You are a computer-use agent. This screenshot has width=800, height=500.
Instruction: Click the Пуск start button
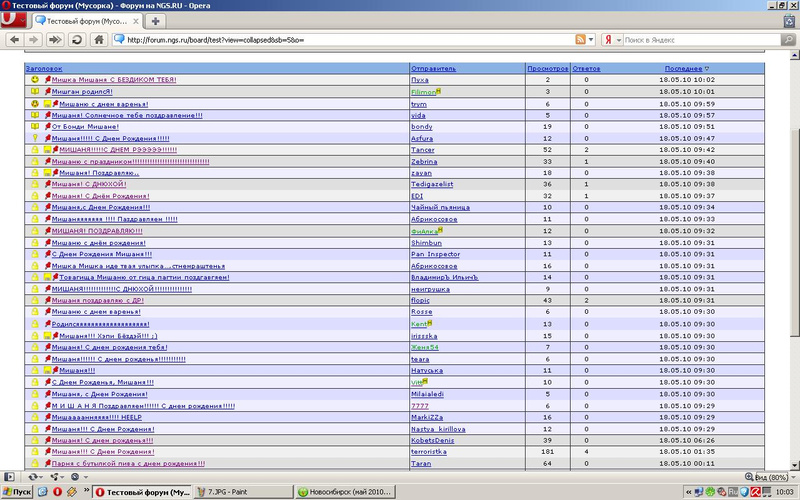[16, 492]
